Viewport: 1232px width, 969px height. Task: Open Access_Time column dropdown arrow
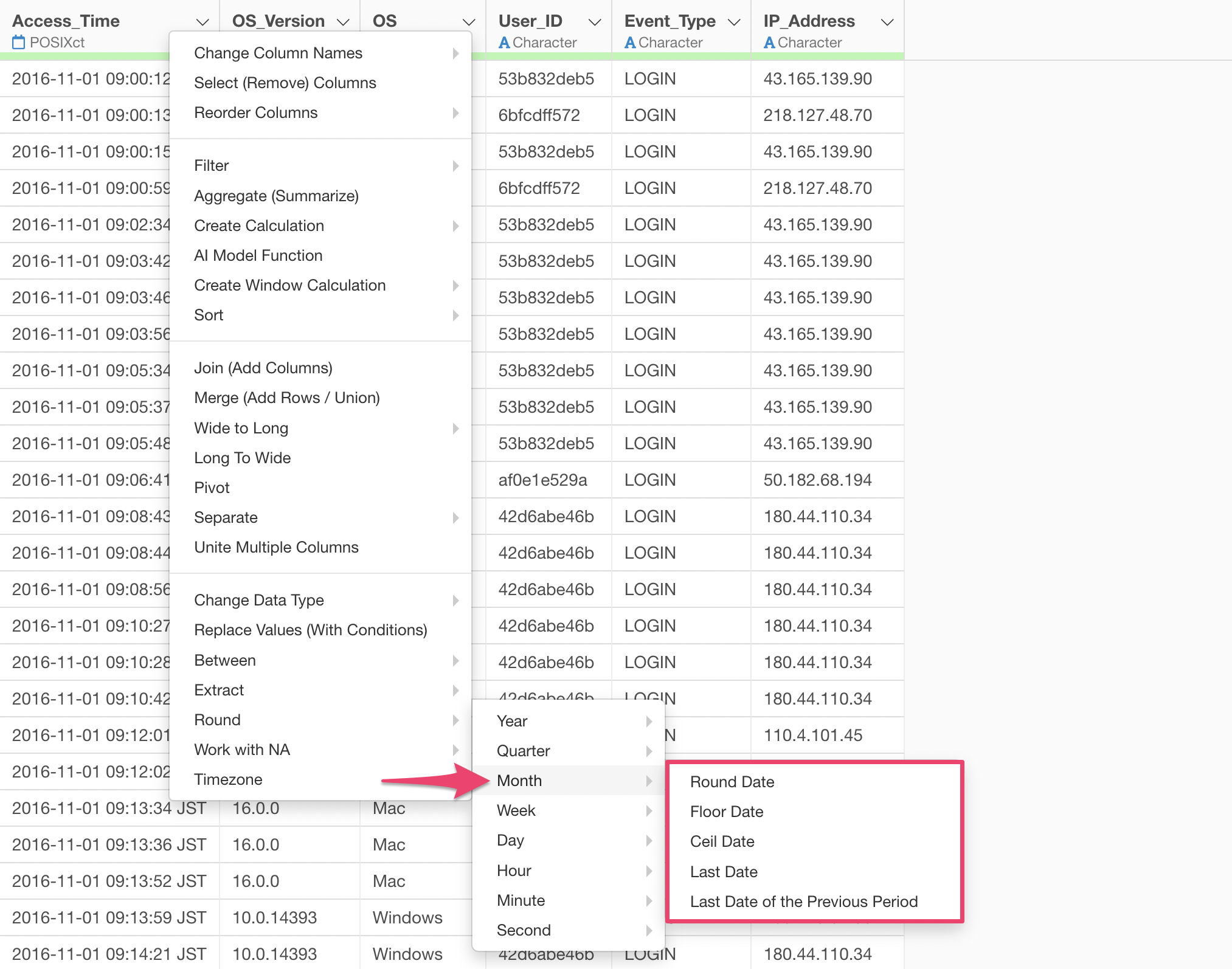pos(202,22)
